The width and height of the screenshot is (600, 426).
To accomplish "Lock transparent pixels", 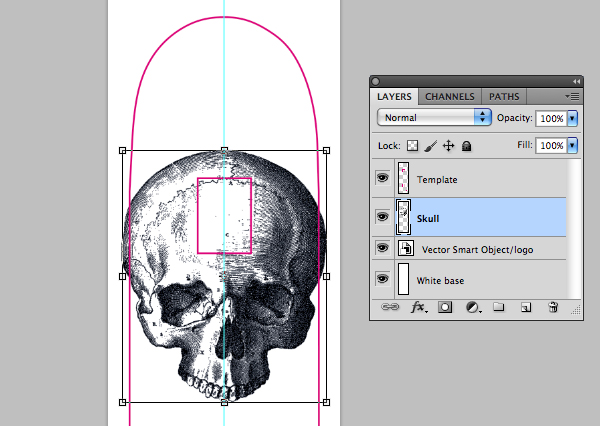I will (x=412, y=145).
